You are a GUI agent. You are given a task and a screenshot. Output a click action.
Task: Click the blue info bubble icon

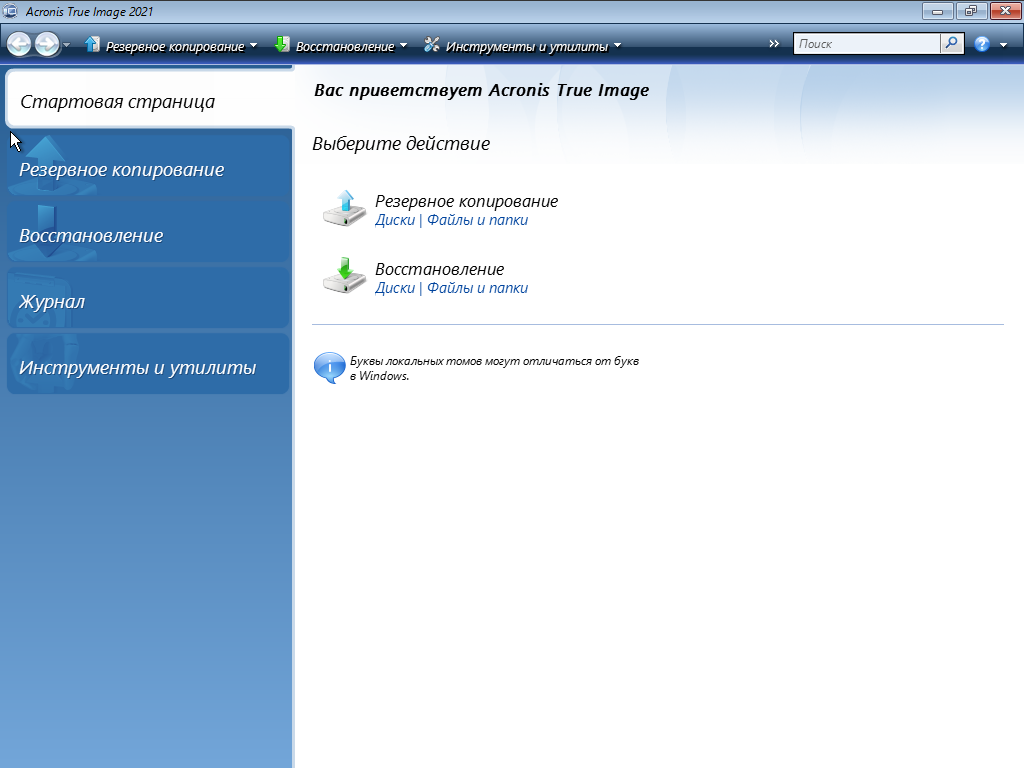(x=329, y=368)
